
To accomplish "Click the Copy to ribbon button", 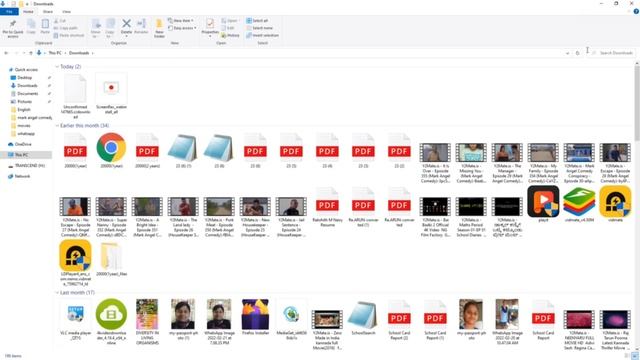I will (110, 28).
